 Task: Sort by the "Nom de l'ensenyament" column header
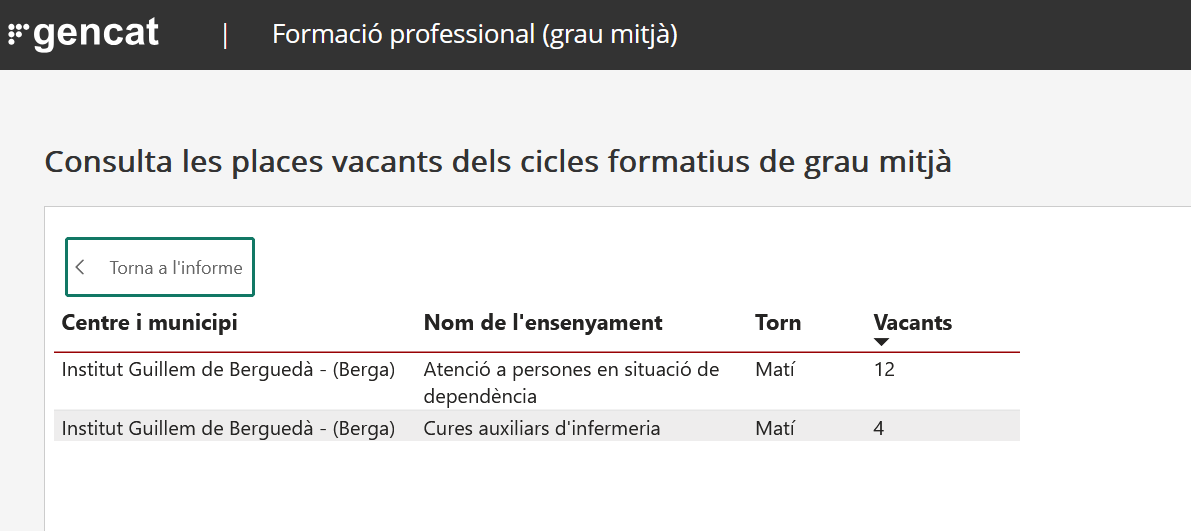543,322
